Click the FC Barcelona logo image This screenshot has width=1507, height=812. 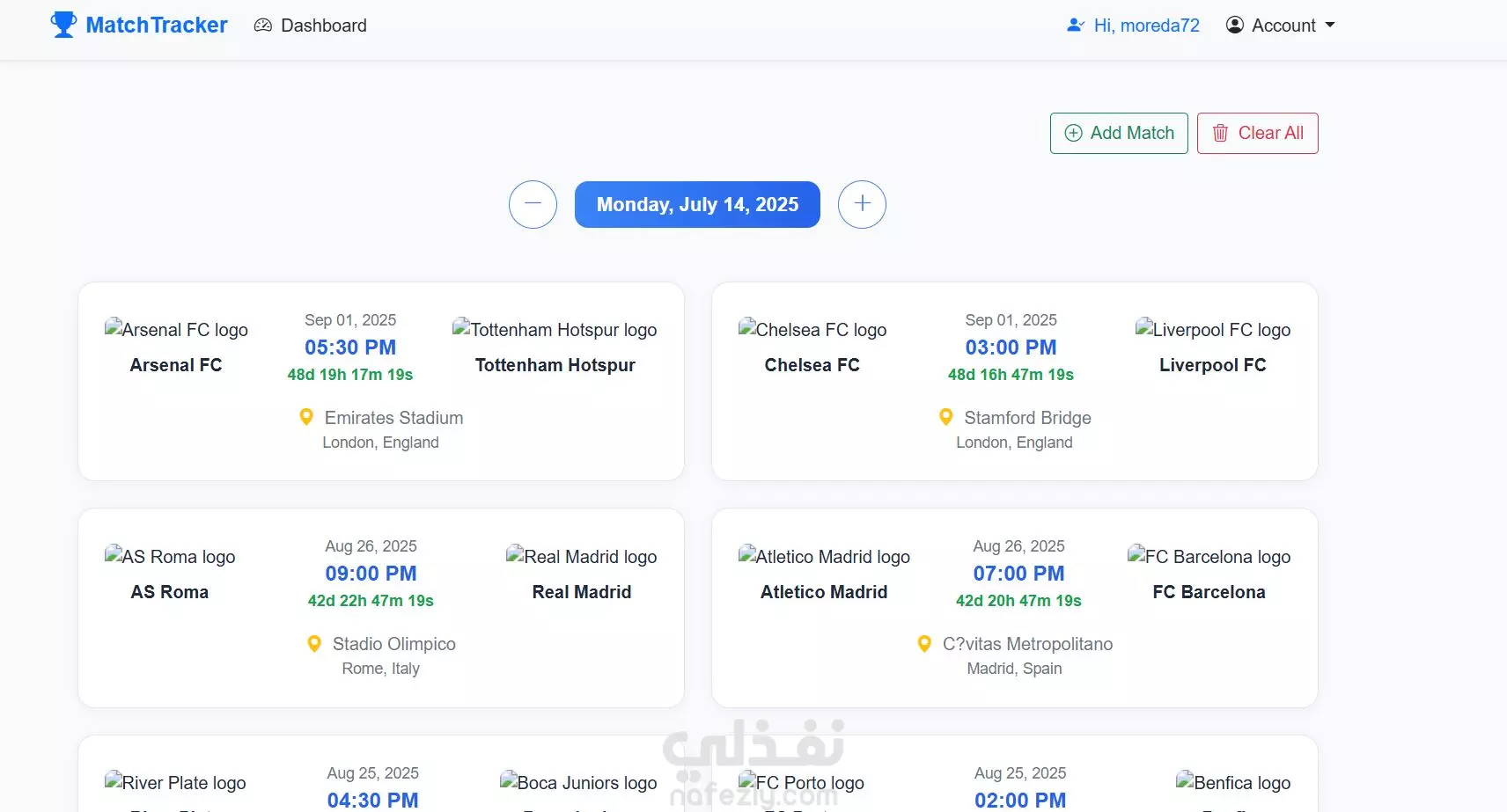1209,557
